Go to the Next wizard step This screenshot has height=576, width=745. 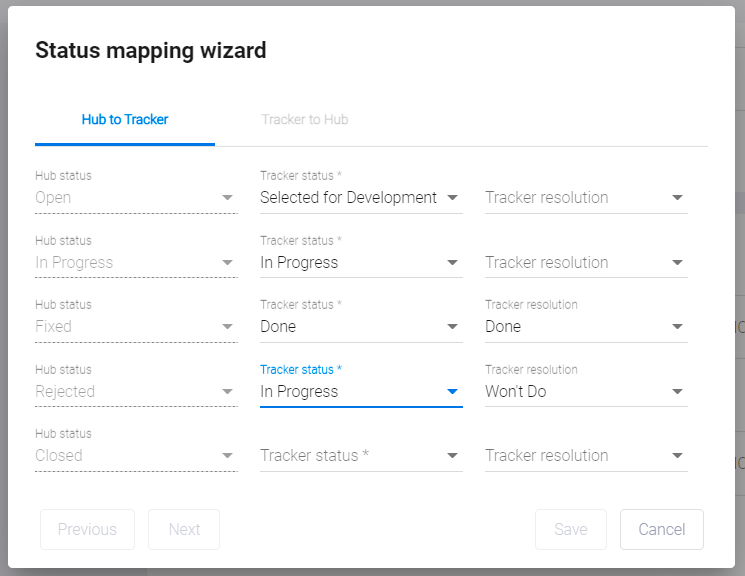pos(184,530)
